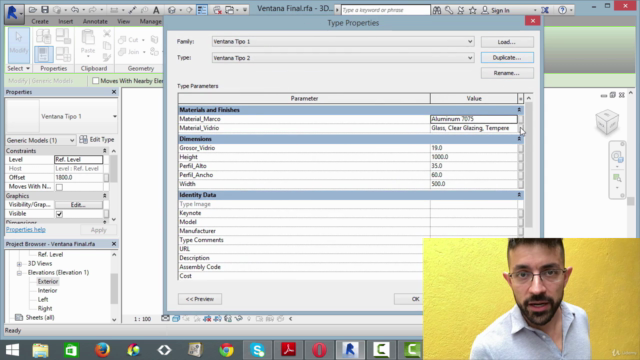Open Firefox from the taskbar
The width and height of the screenshot is (640, 360).
tap(102, 350)
